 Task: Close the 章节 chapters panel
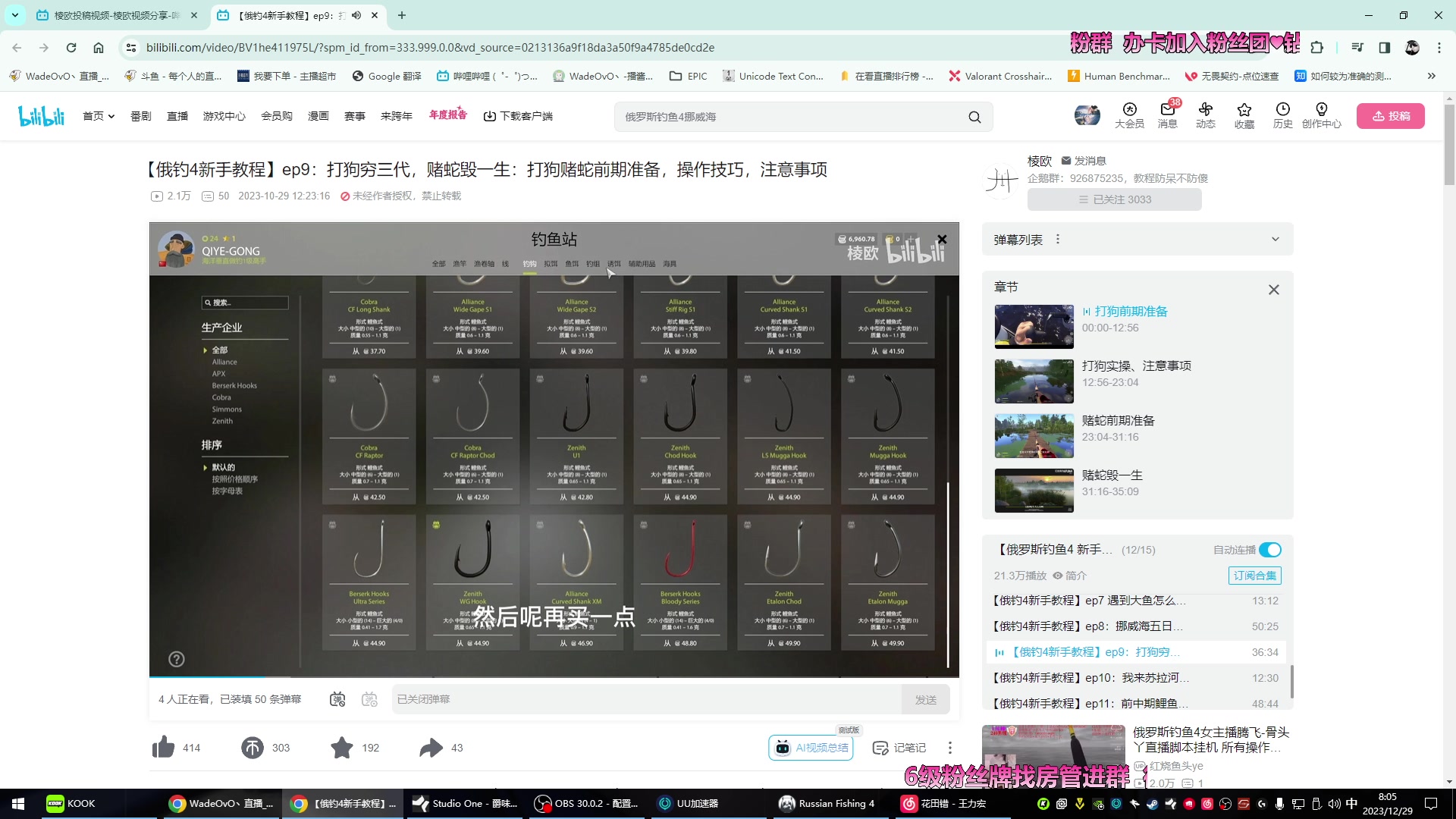coord(1274,290)
